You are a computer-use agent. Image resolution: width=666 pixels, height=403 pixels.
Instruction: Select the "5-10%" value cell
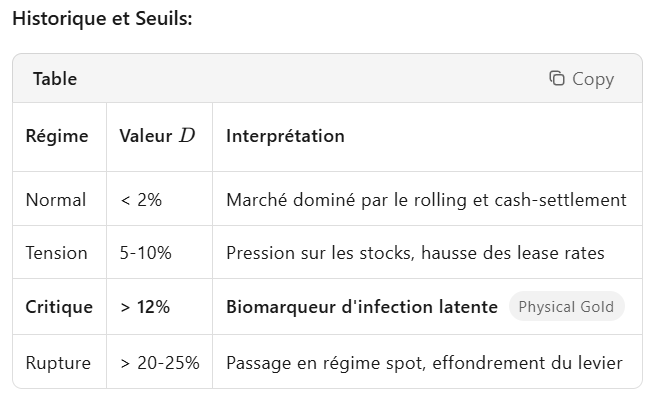click(x=146, y=253)
